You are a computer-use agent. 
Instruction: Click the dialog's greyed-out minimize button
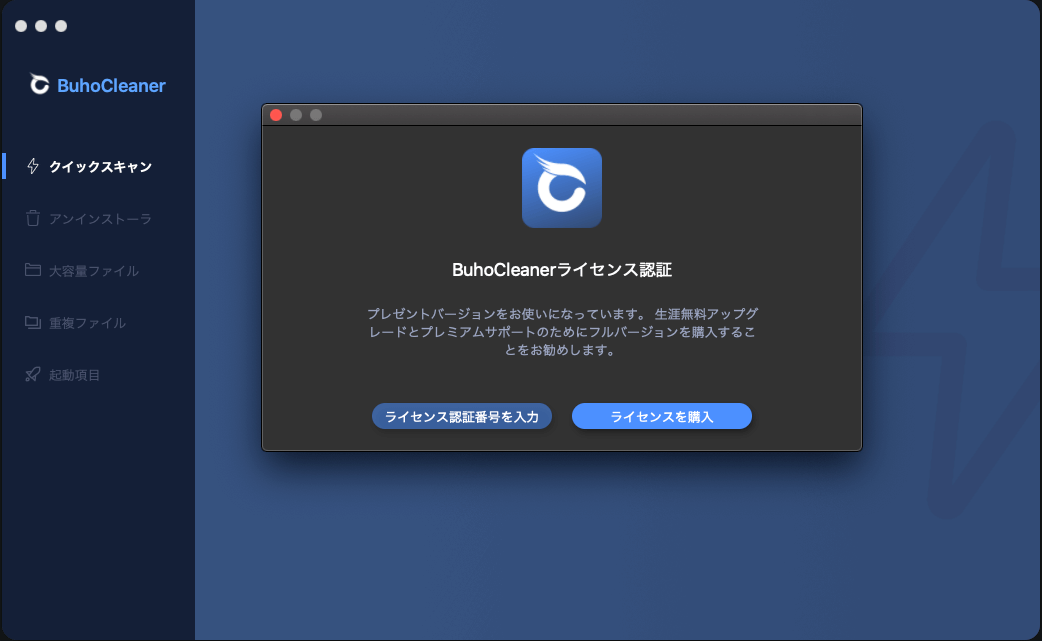point(296,115)
